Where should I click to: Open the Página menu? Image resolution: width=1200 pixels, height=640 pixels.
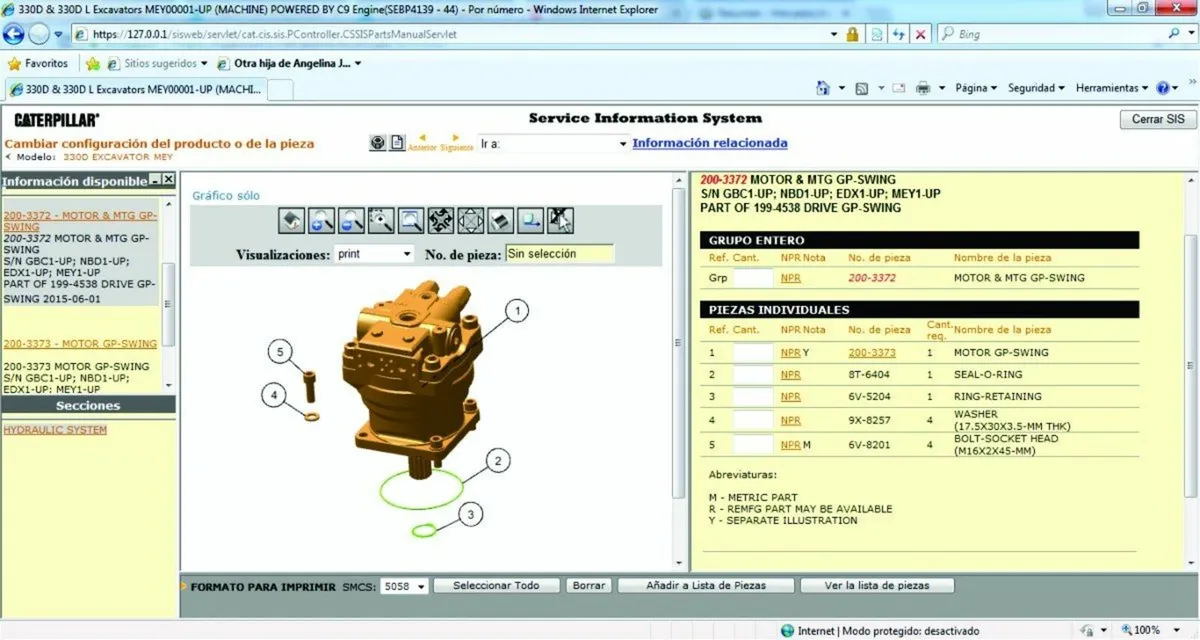976,88
